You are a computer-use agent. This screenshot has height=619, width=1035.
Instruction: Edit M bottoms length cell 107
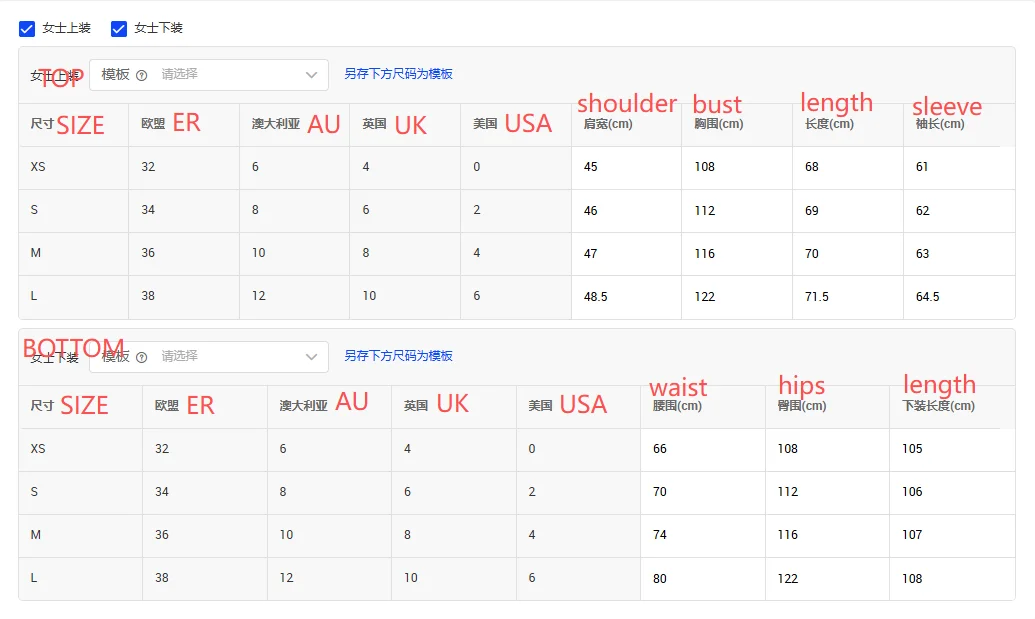(951, 535)
